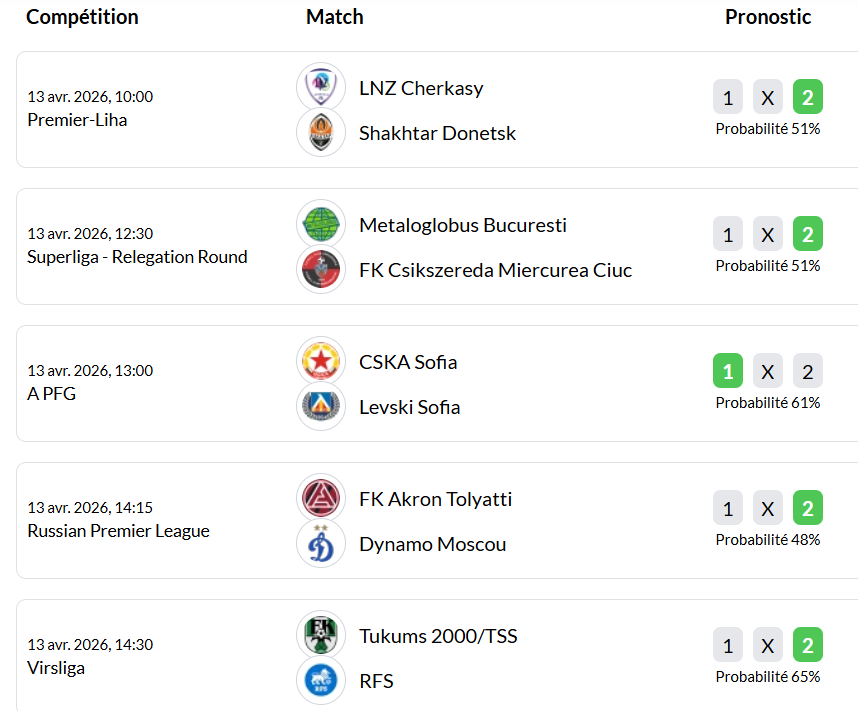Click the Metaloglobus Bucuresti globe logo

(321, 224)
